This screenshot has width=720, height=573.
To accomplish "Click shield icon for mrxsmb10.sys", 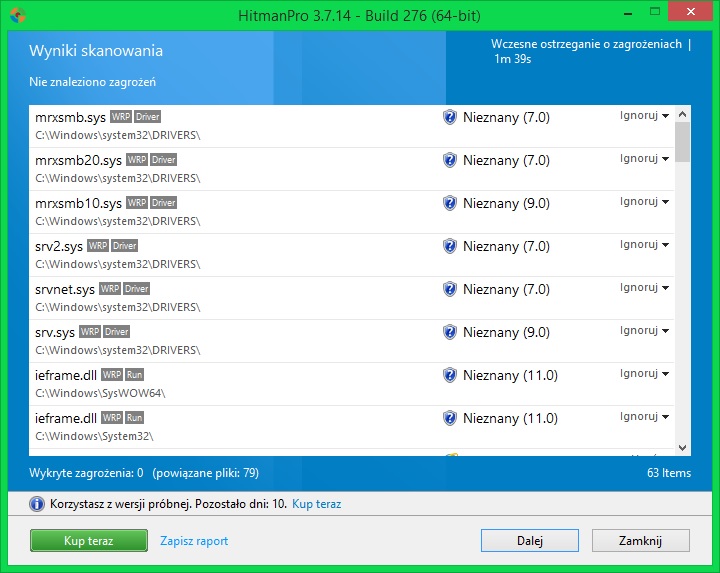I will point(450,203).
